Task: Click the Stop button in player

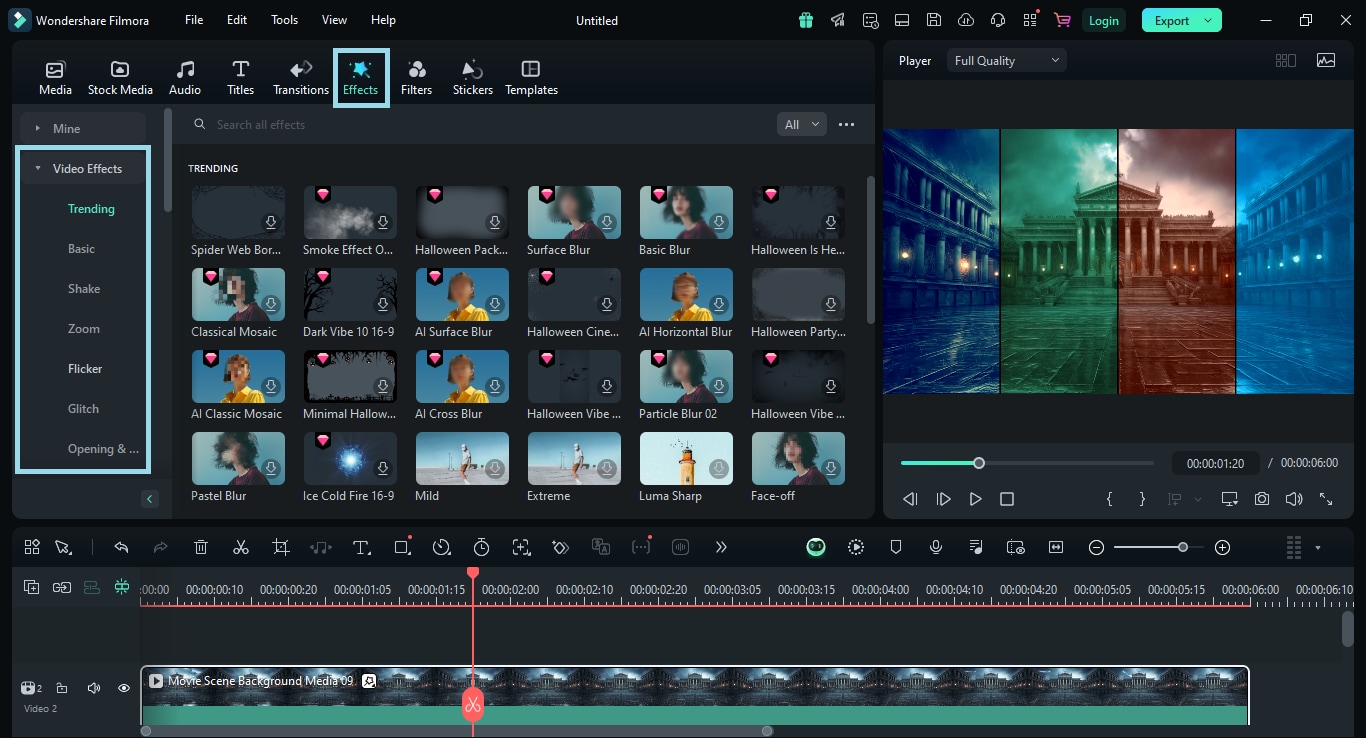Action: (1007, 498)
